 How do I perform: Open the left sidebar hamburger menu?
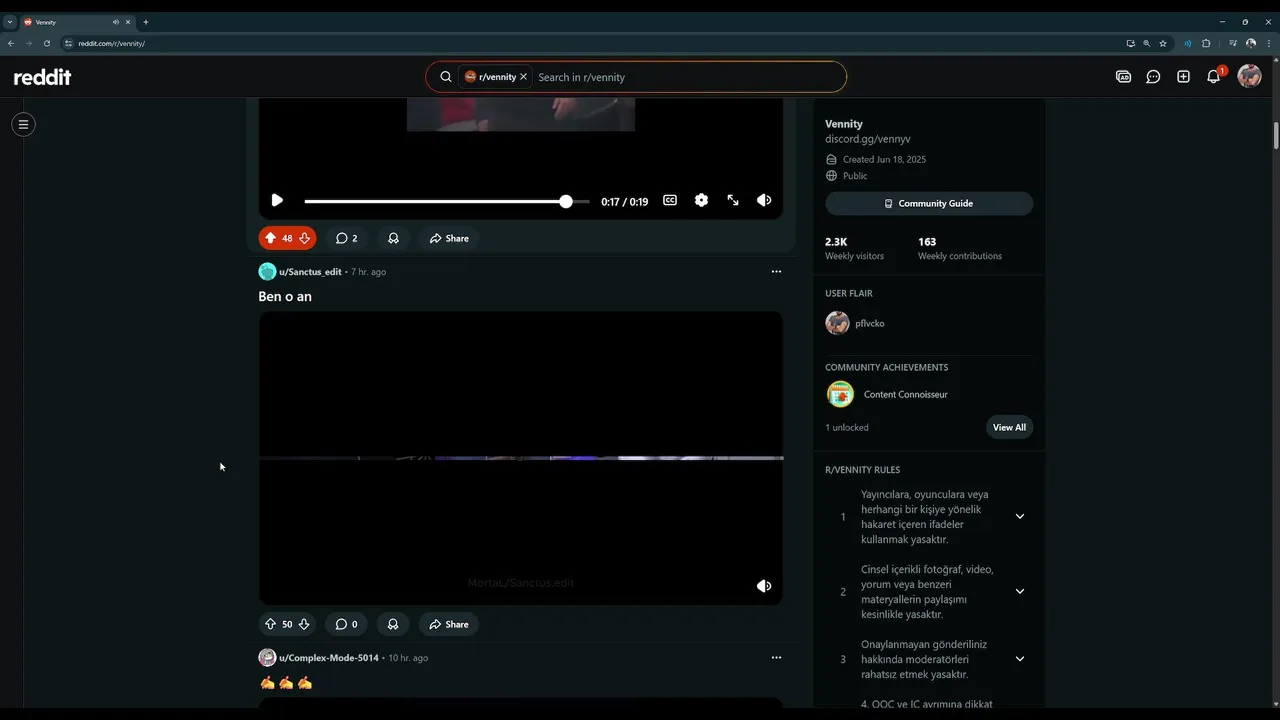(x=23, y=125)
